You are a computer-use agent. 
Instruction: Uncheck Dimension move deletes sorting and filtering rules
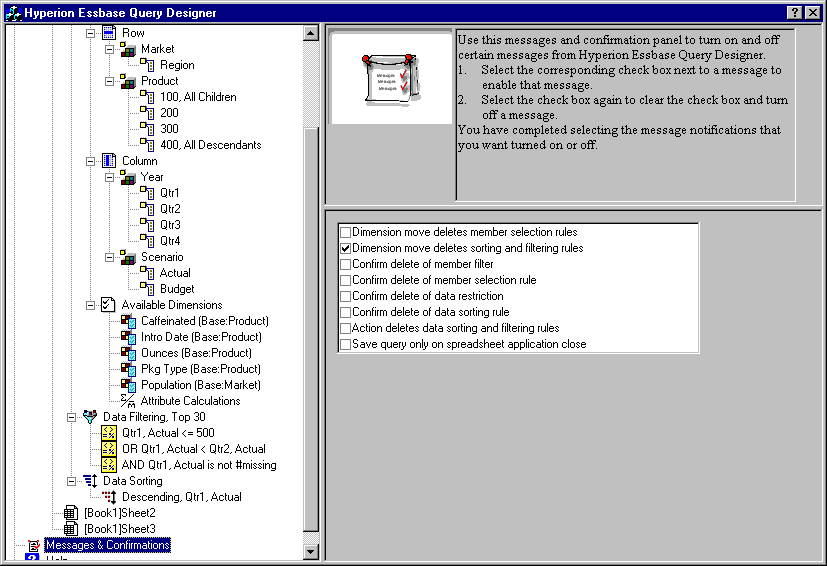pos(346,248)
